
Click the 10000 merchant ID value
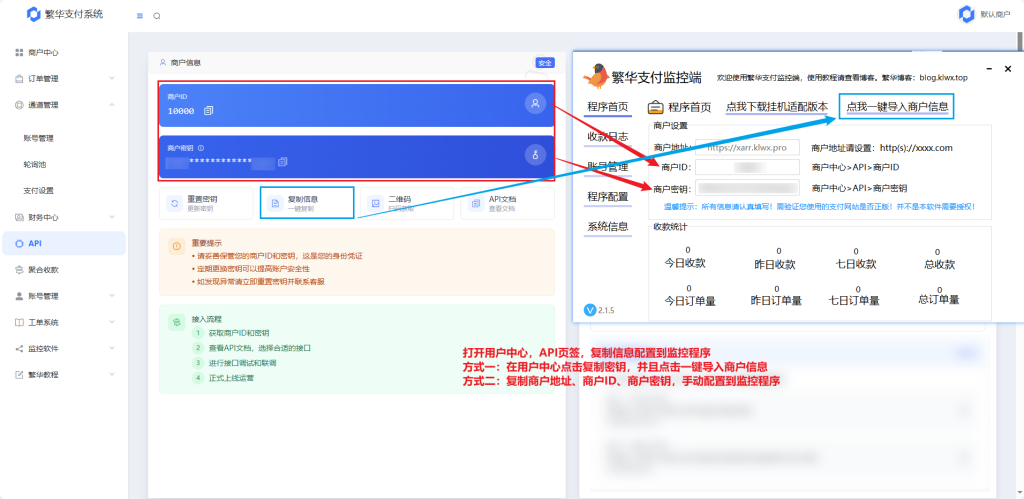pos(181,111)
